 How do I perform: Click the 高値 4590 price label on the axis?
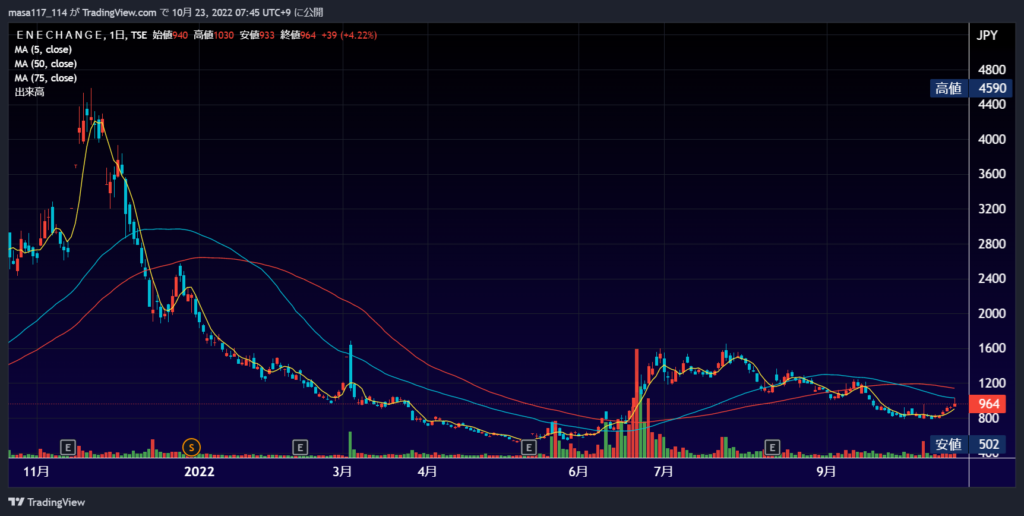971,88
